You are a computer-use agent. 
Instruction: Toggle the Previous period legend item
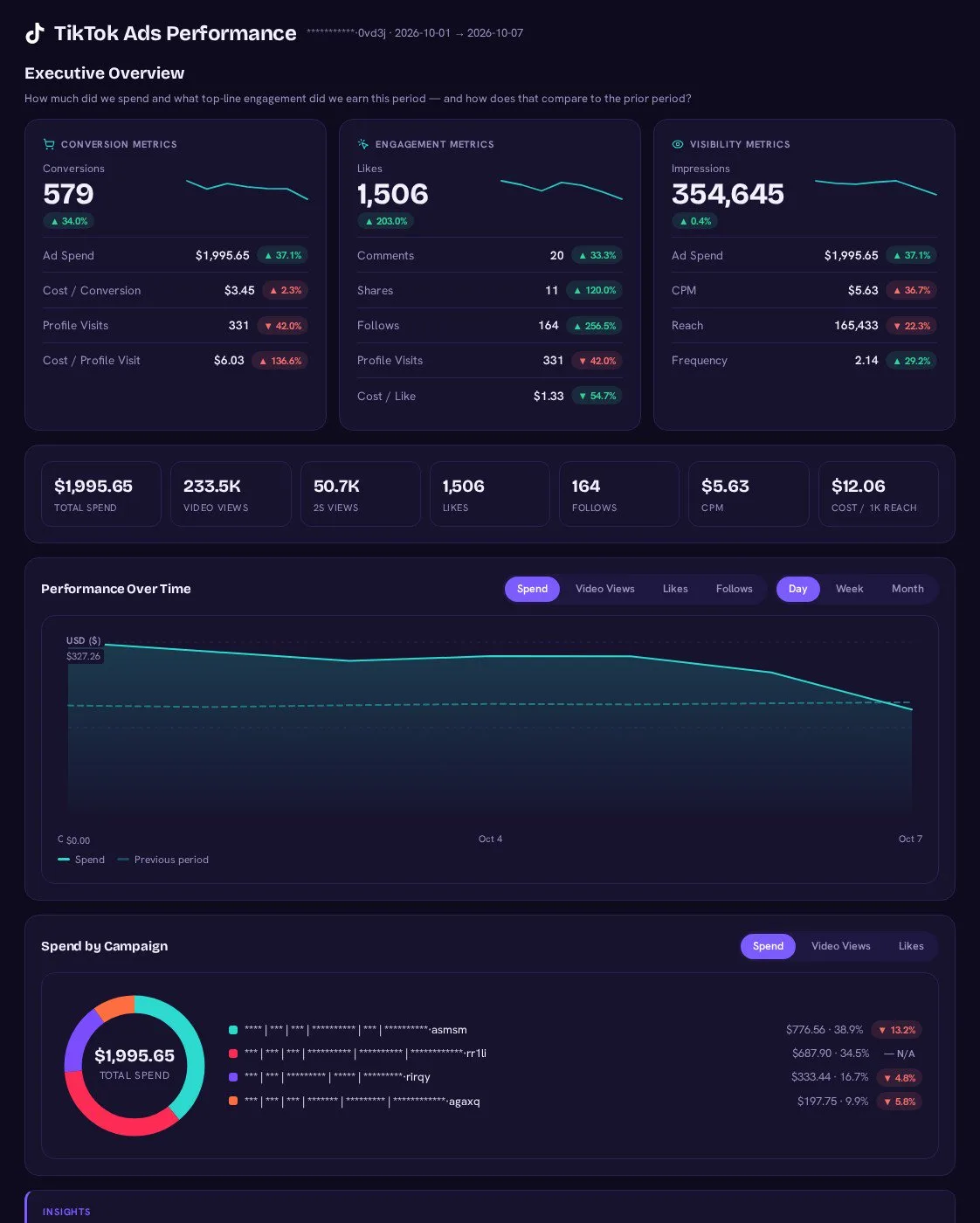[163, 860]
